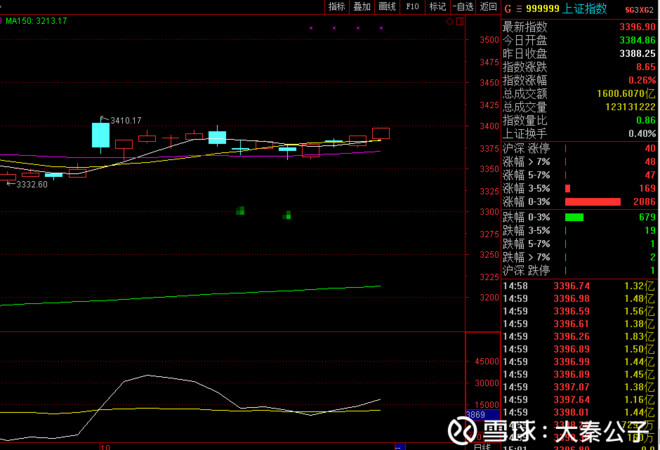Select the 叠加 overlay tool
The image size is (660, 450).
(362, 7)
